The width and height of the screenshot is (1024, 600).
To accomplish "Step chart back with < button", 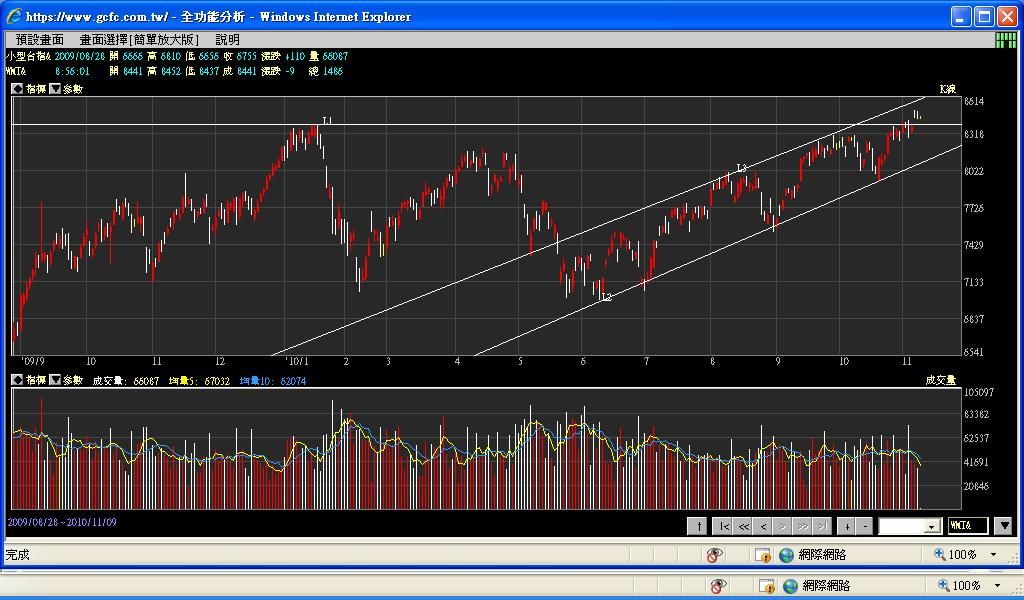I will pyautogui.click(x=763, y=526).
